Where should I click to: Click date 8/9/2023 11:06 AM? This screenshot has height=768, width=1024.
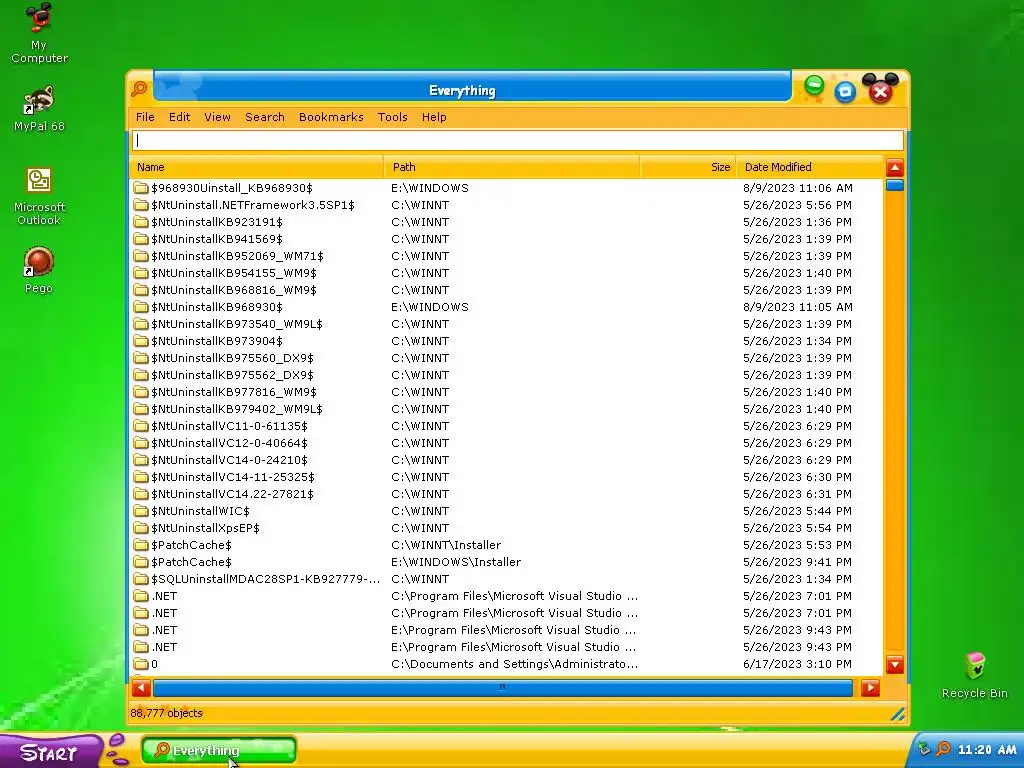coord(797,187)
